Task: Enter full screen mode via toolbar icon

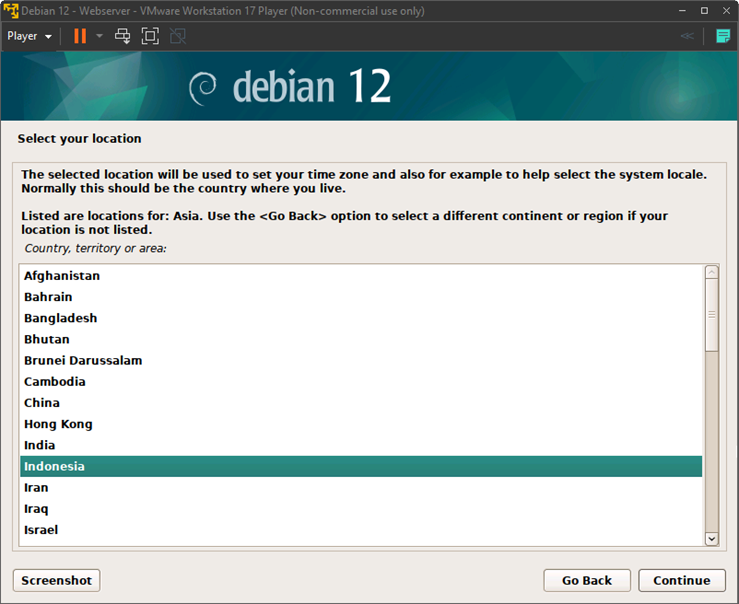Action: 150,36
